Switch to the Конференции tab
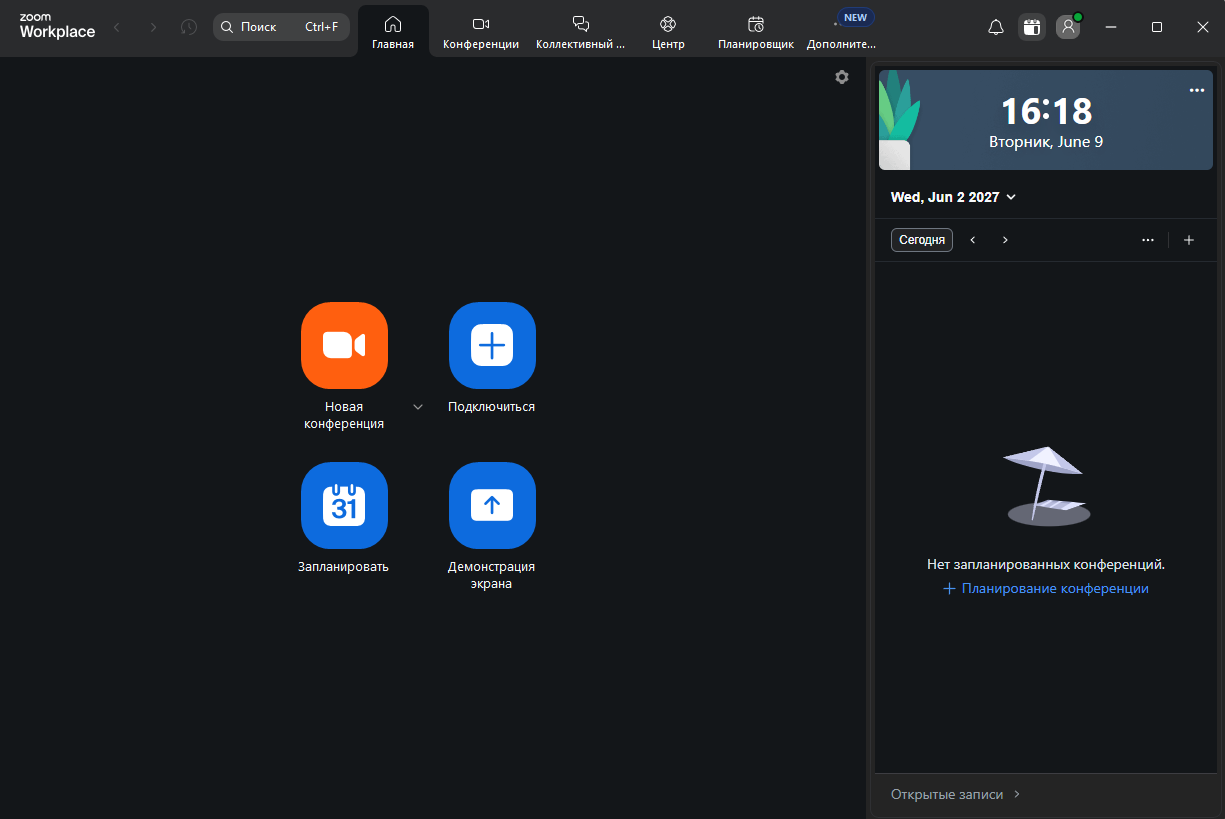 [x=481, y=32]
